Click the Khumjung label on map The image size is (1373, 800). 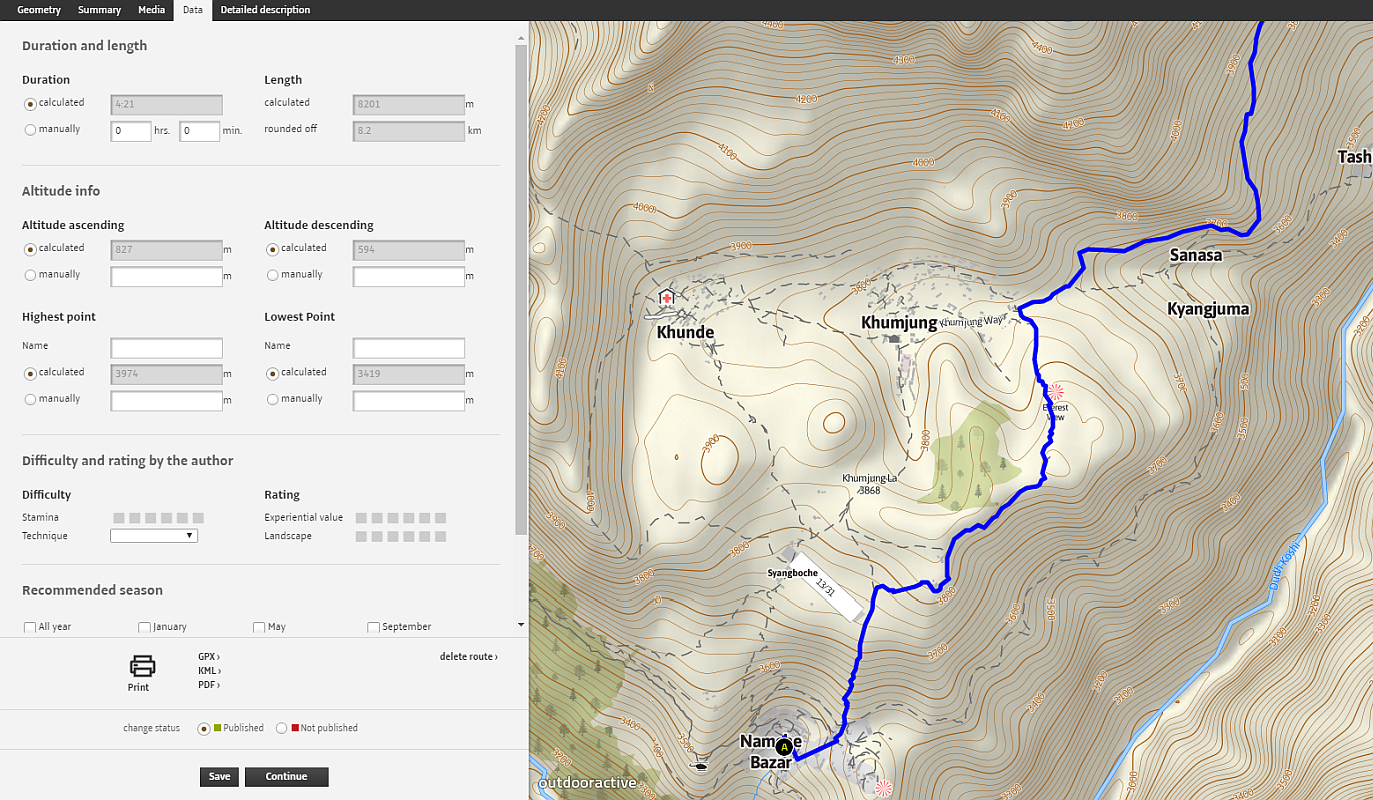(x=899, y=322)
